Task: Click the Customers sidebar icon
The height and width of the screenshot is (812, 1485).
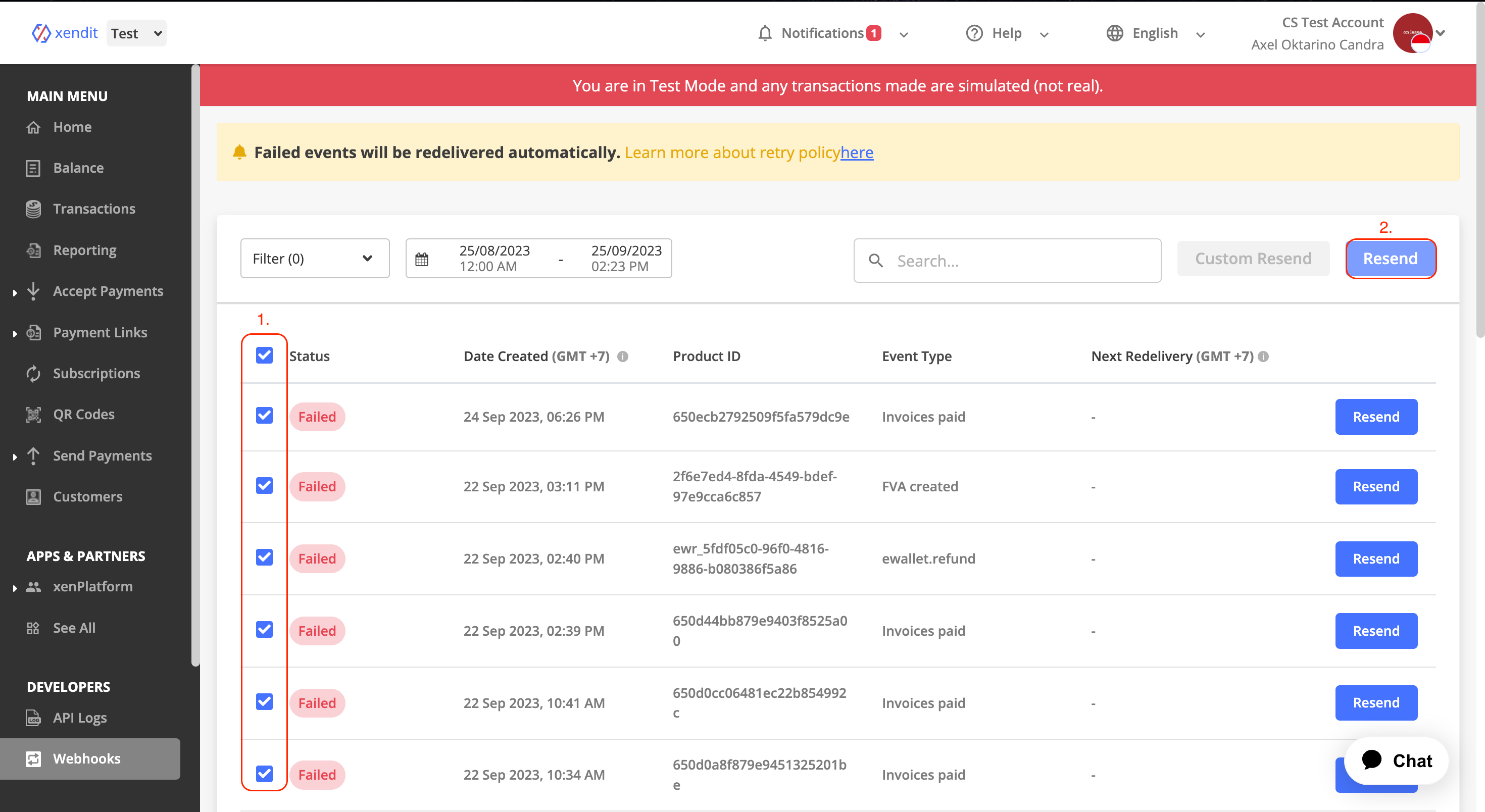Action: coord(33,496)
